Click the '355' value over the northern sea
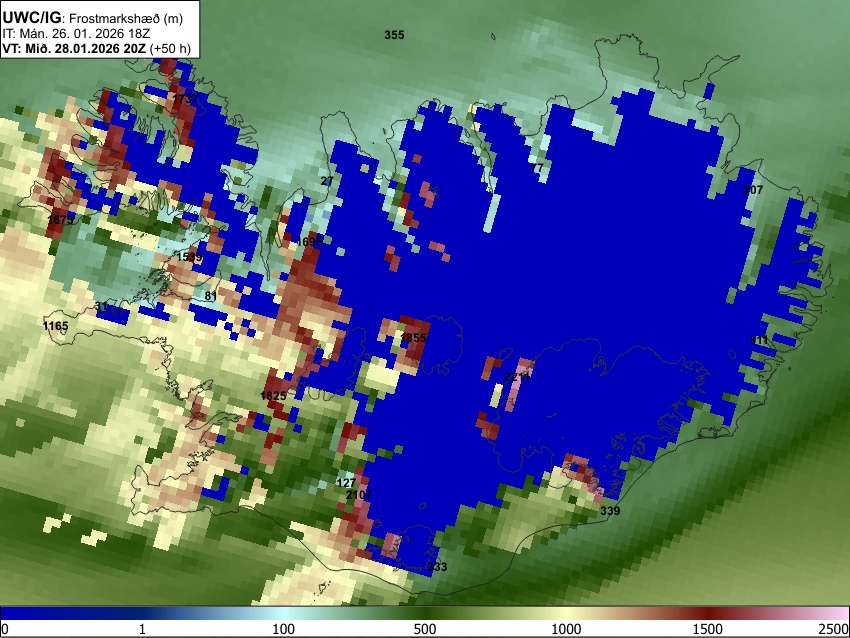 [x=394, y=35]
